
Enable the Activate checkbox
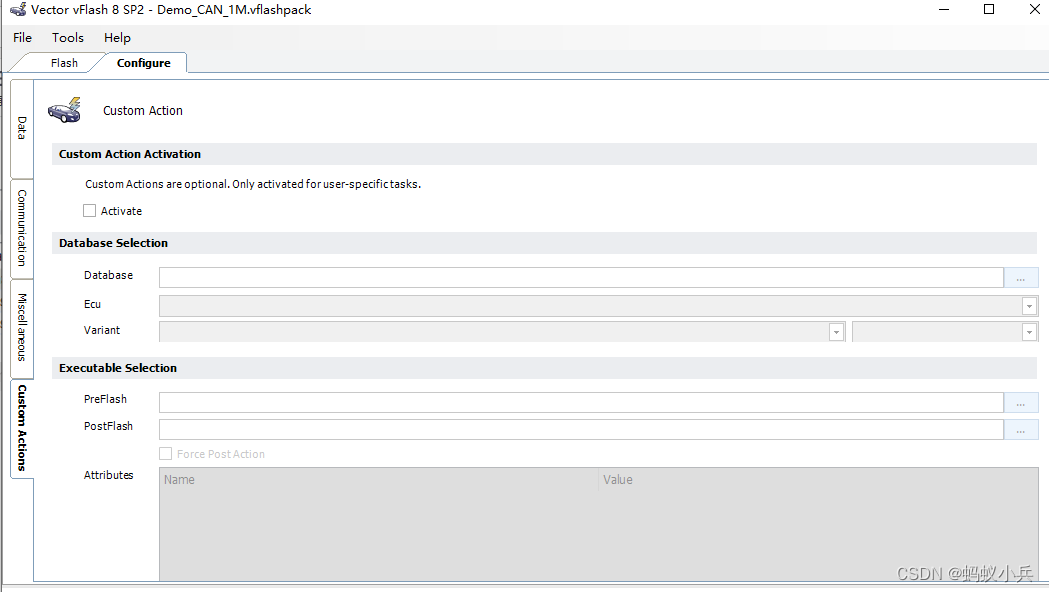point(90,211)
